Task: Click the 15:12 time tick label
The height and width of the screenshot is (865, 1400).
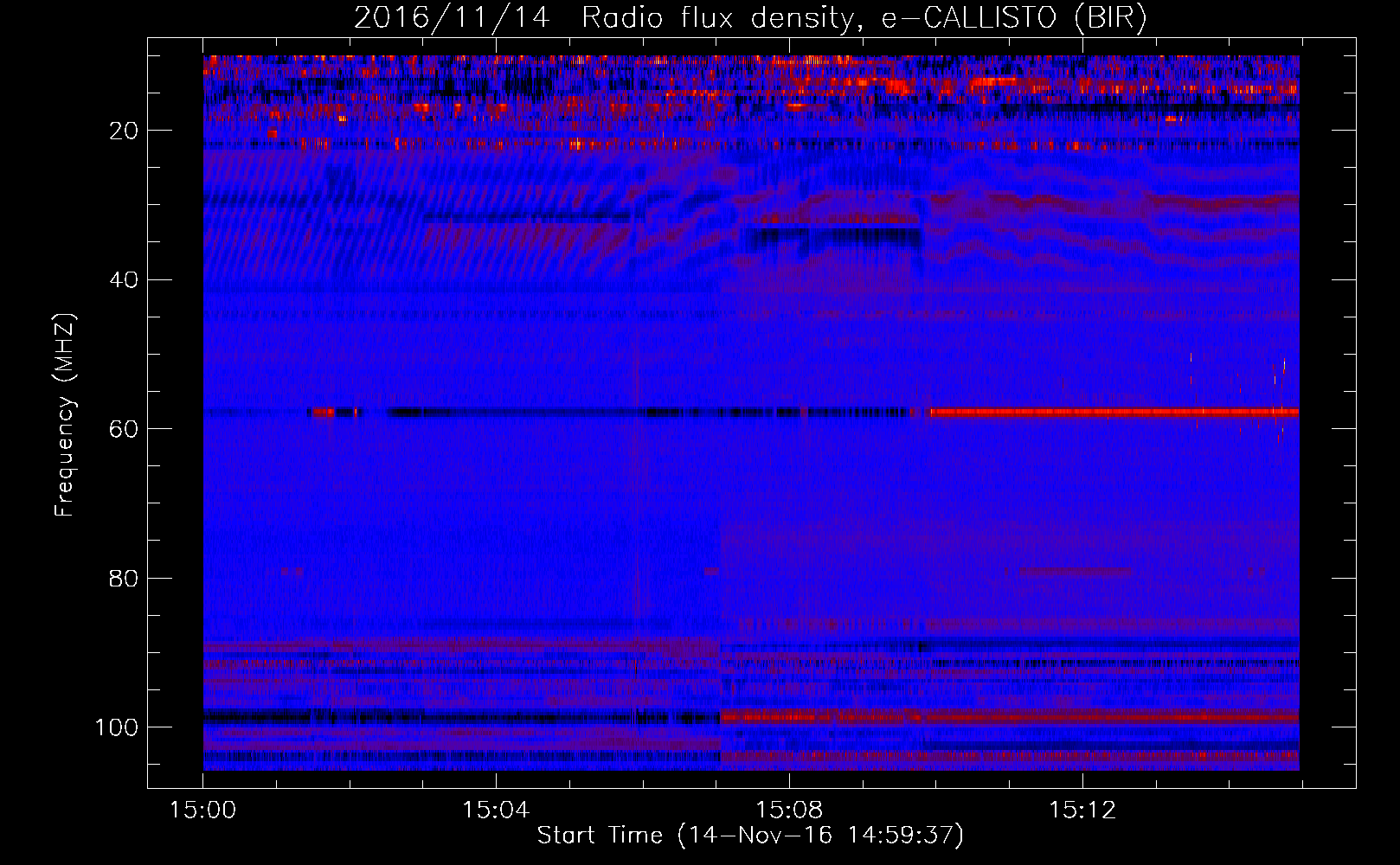Action: (x=1082, y=811)
